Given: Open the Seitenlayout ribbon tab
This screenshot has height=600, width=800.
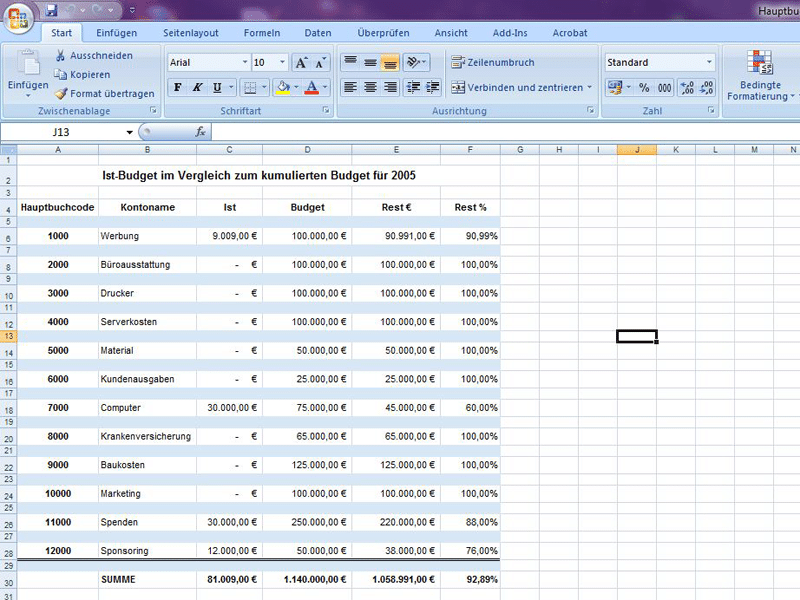Looking at the screenshot, I should tap(191, 33).
